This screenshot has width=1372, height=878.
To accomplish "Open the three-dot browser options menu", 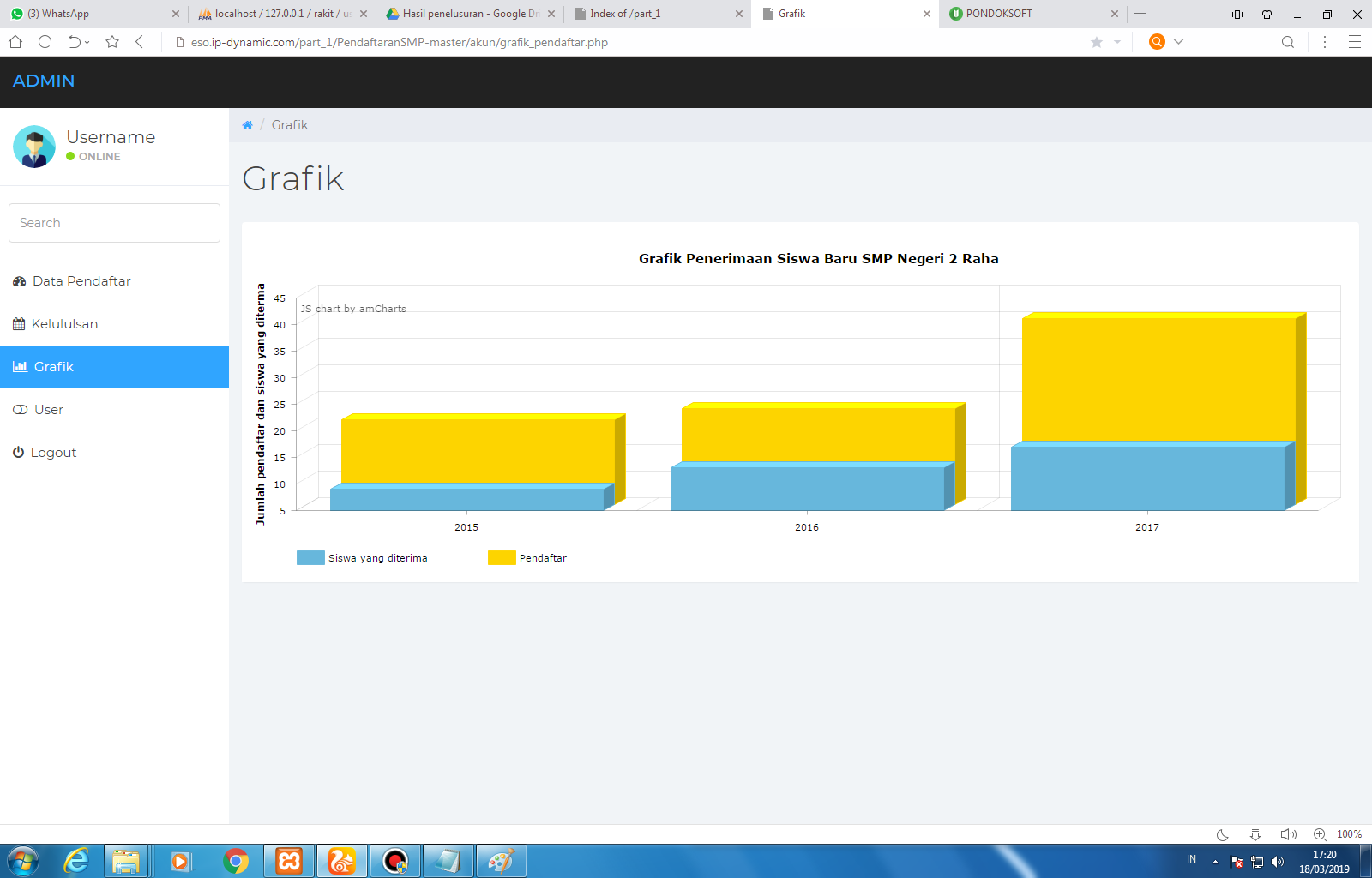I will pos(1325,42).
